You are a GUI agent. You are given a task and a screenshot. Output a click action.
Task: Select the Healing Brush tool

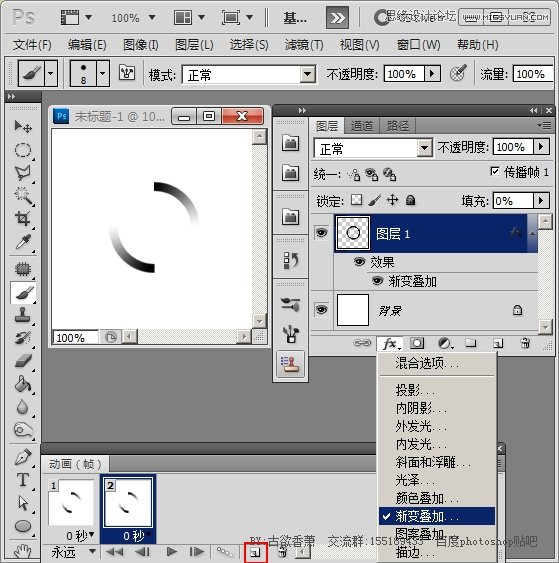(23, 269)
